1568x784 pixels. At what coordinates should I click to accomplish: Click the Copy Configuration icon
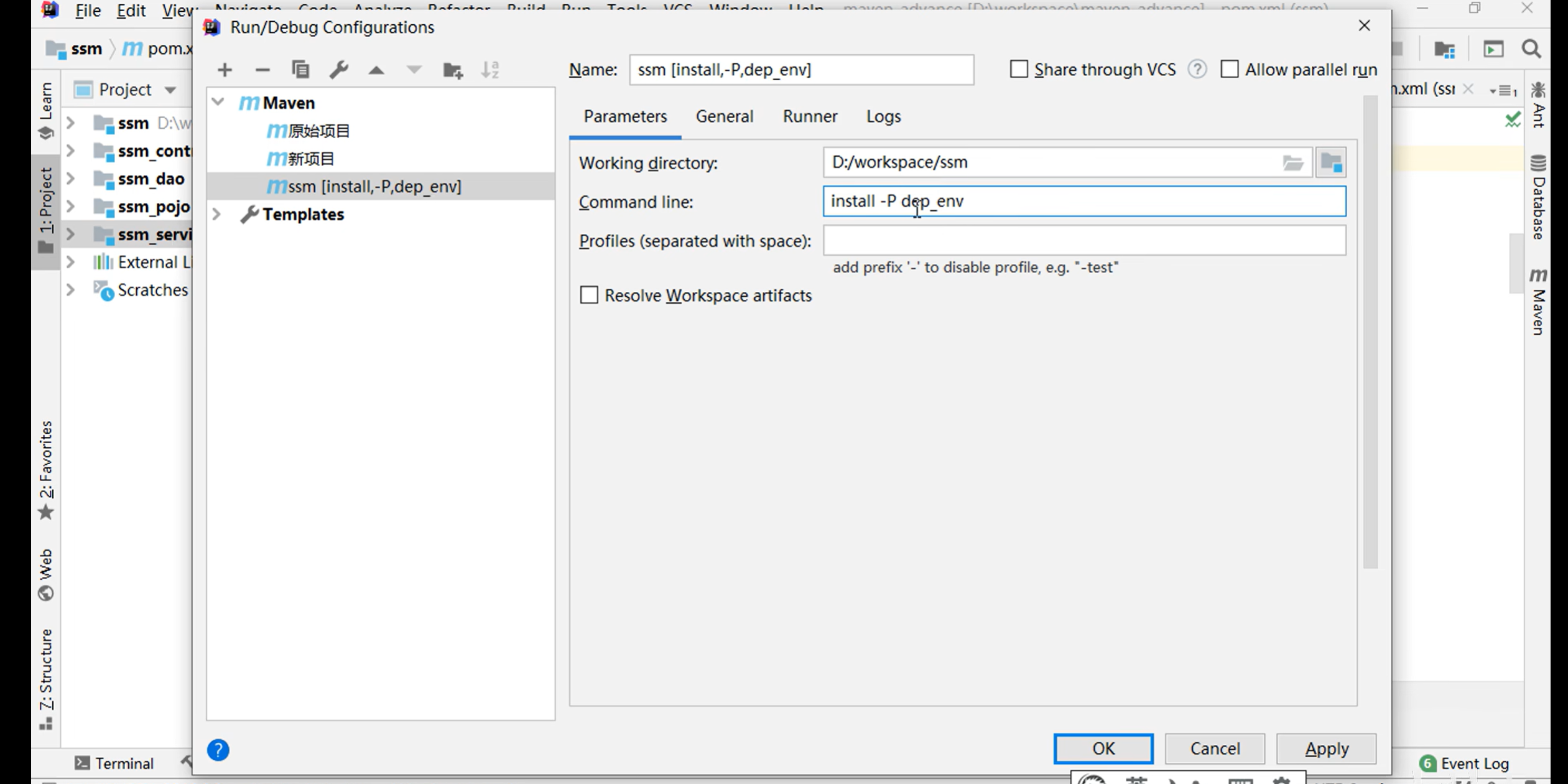tap(300, 70)
